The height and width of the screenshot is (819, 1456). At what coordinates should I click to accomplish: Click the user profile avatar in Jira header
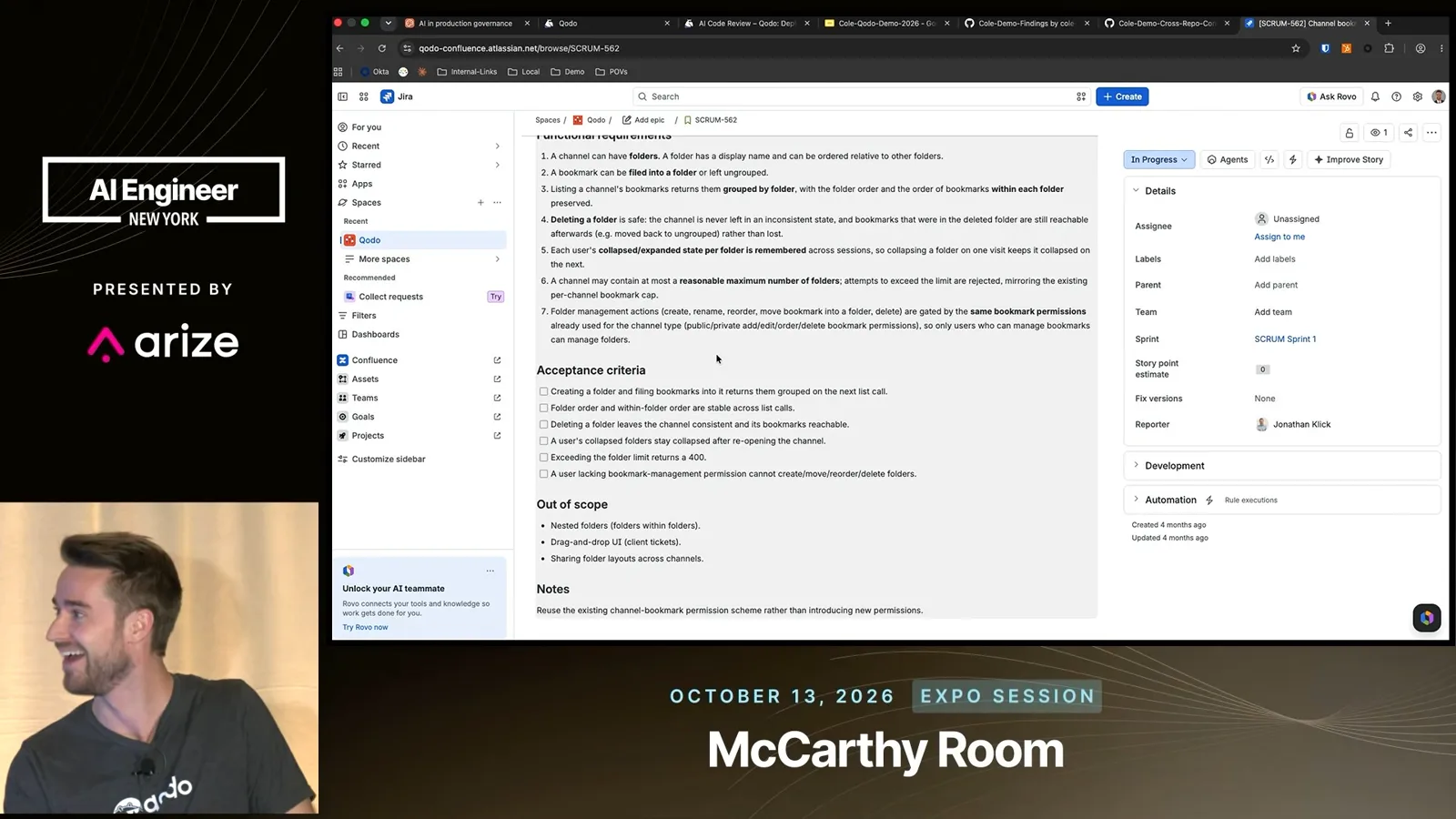[x=1438, y=96]
